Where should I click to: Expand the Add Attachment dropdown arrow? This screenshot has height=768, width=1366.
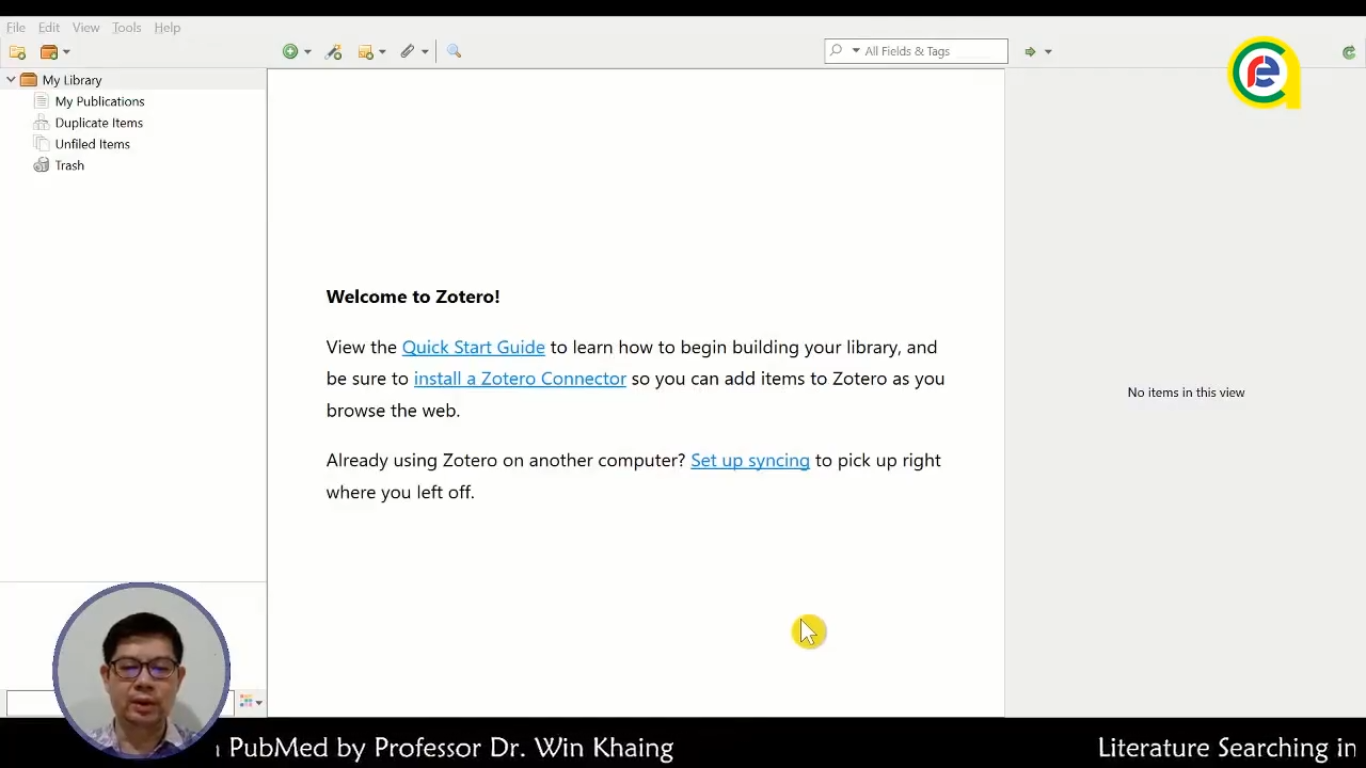click(x=425, y=52)
